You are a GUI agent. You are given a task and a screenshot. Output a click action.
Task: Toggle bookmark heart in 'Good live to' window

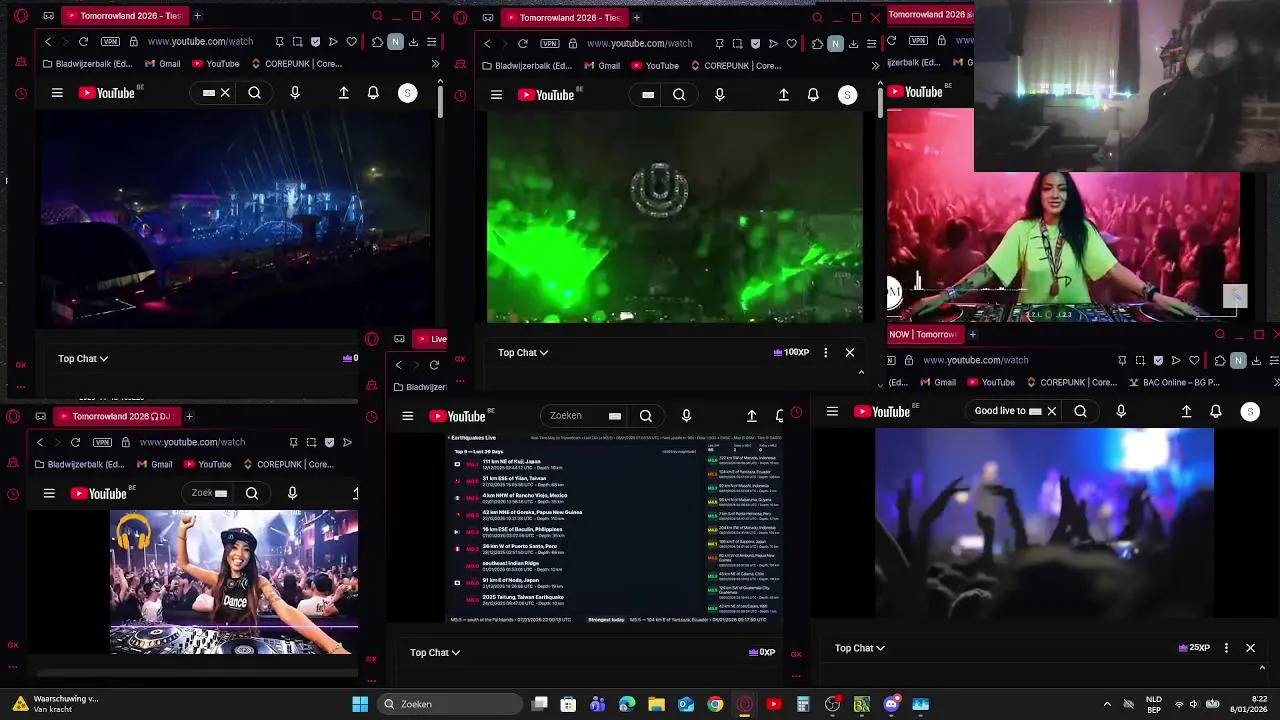point(1194,360)
